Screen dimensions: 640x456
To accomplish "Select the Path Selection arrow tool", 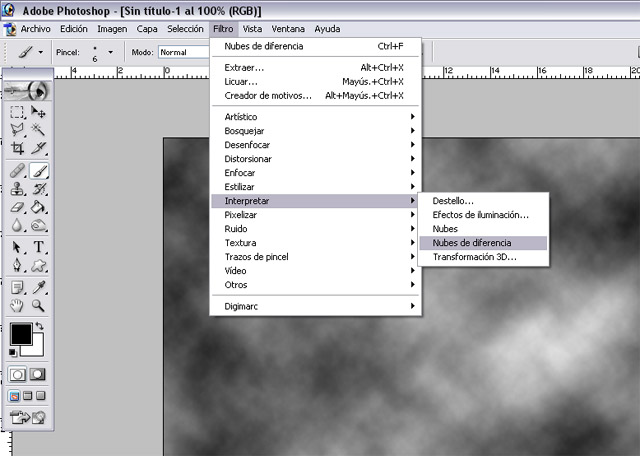I will (17, 247).
